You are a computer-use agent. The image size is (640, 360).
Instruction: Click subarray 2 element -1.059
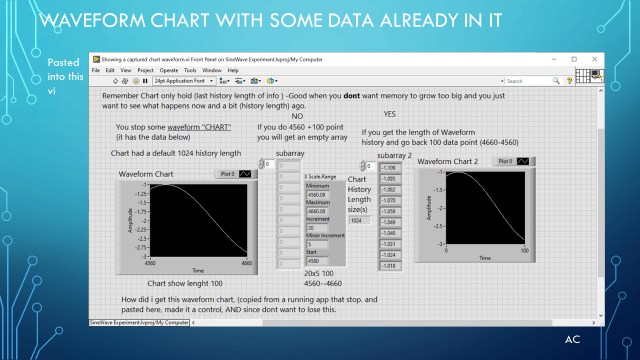click(390, 211)
